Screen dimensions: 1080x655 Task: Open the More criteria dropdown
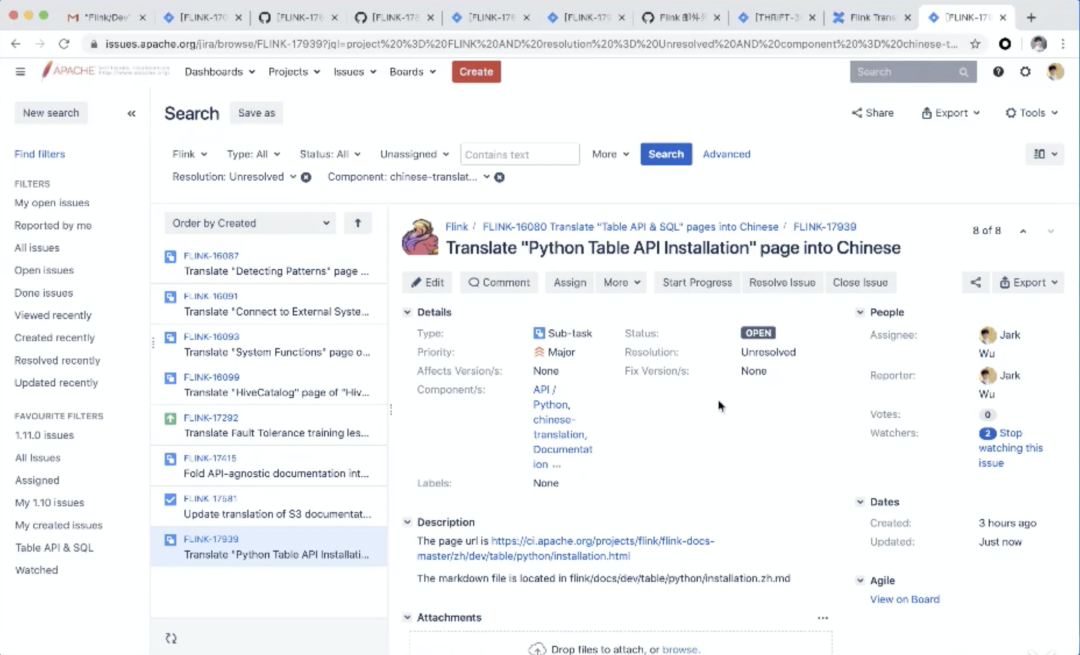point(610,154)
